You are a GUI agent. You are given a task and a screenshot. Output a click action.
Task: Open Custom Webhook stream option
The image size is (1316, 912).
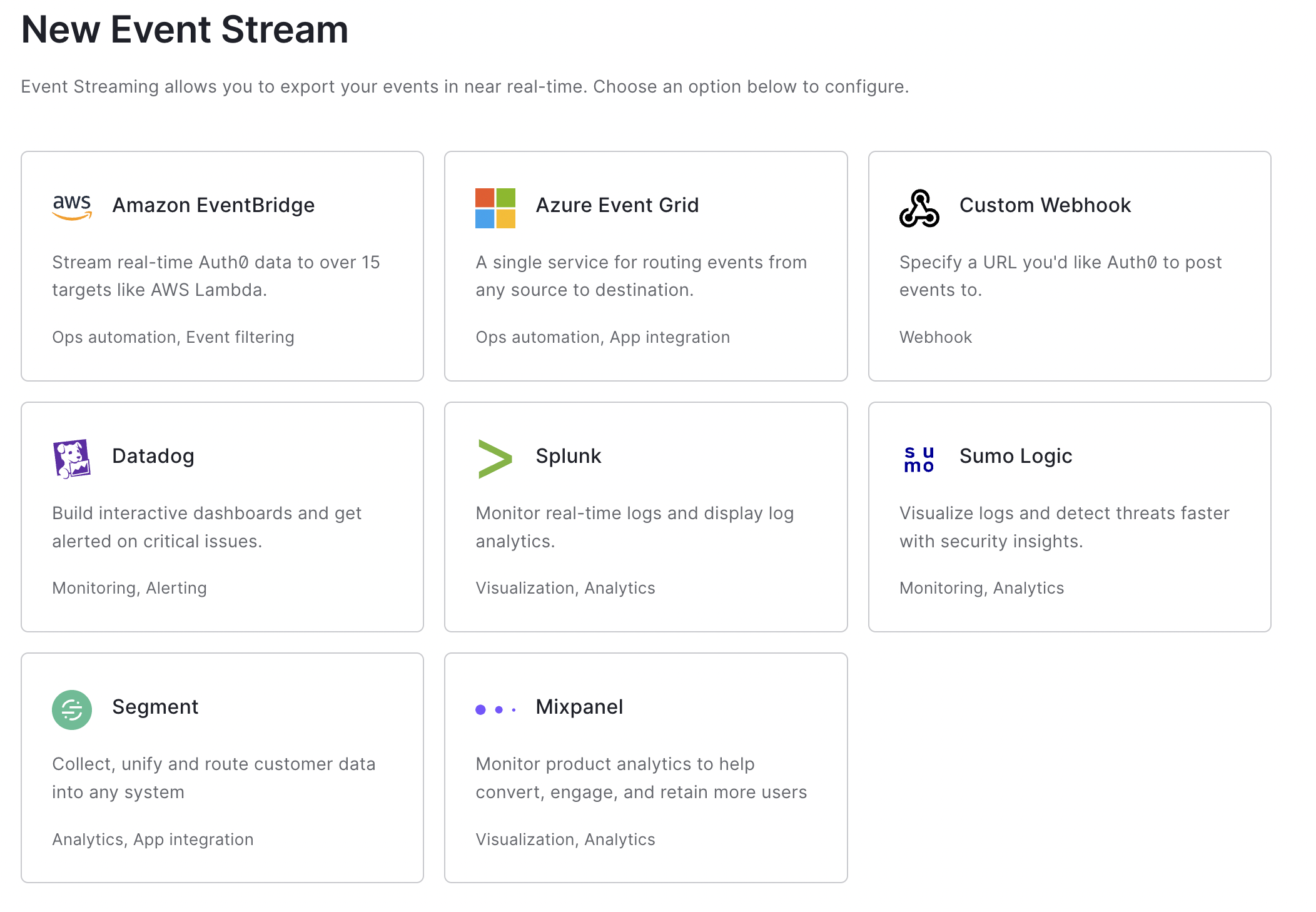tap(1045, 205)
